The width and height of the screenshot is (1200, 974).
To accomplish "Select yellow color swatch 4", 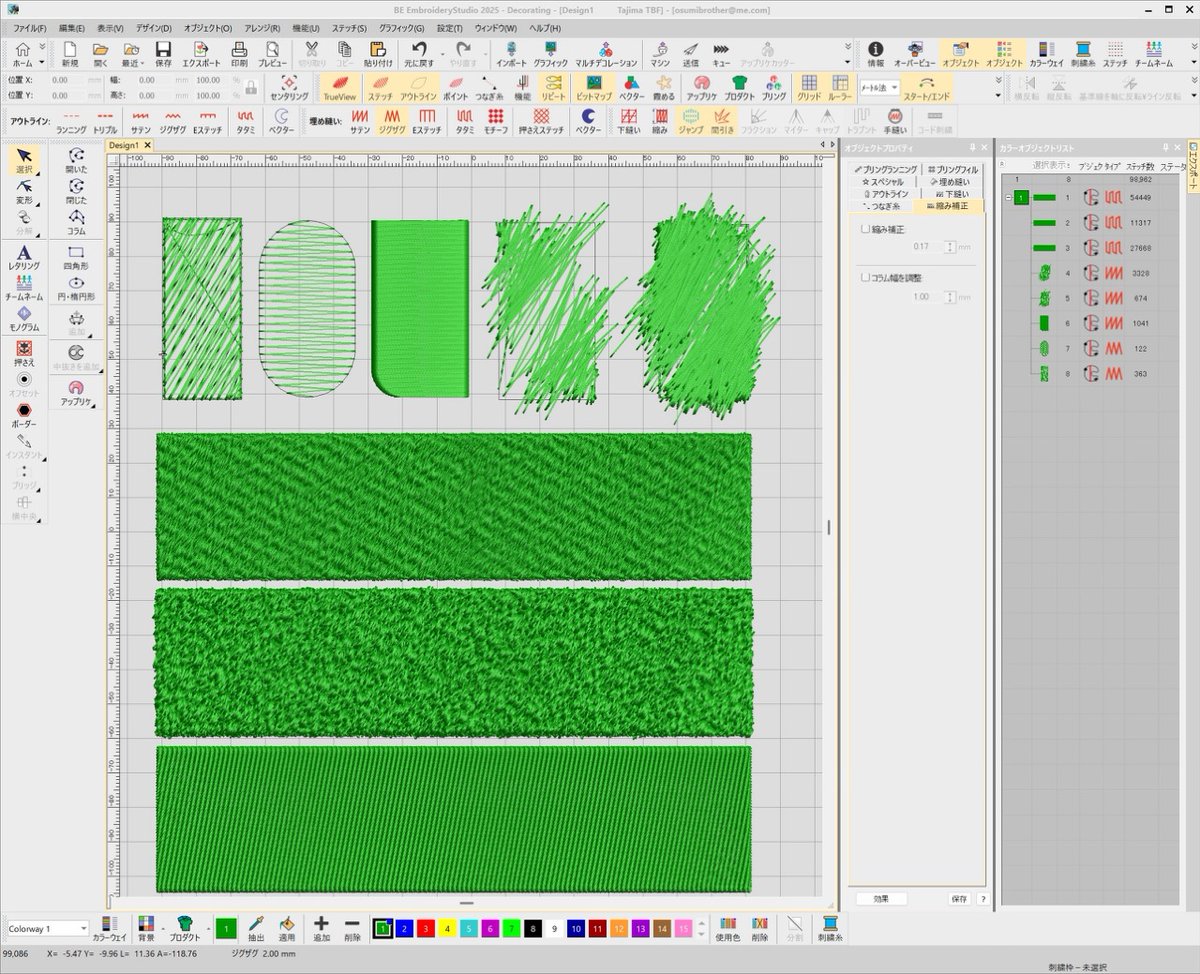I will pos(449,929).
